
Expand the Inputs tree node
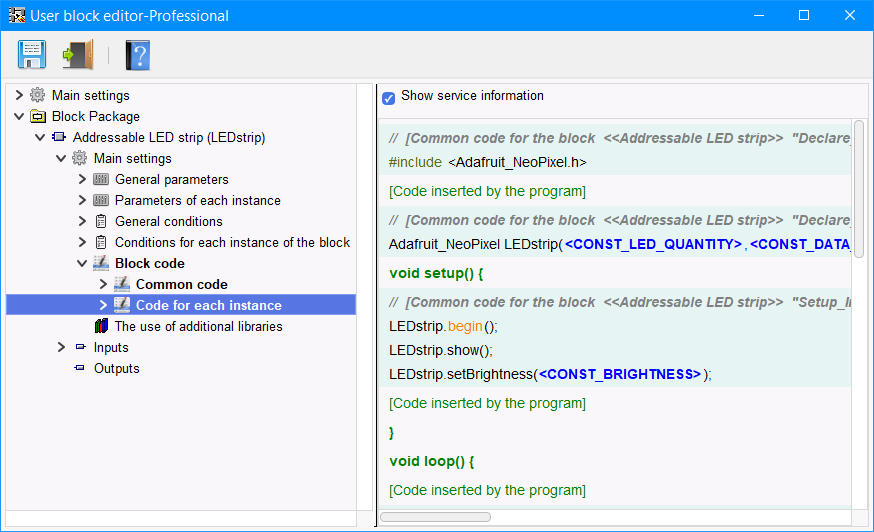click(x=61, y=348)
